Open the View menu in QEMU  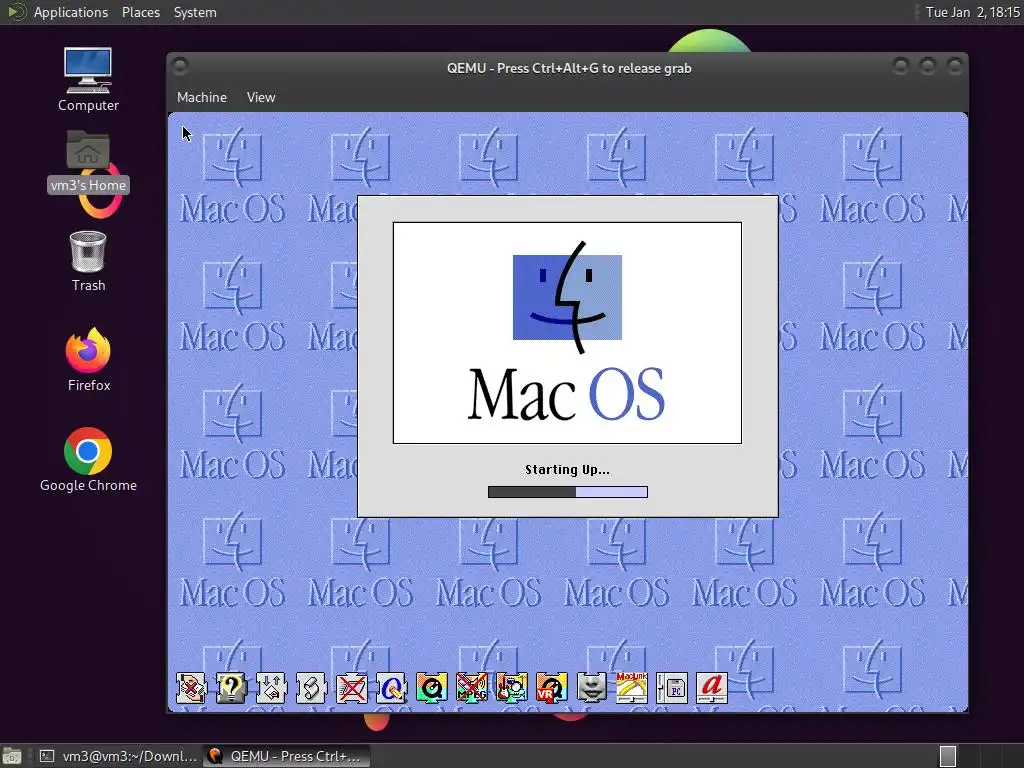point(261,97)
